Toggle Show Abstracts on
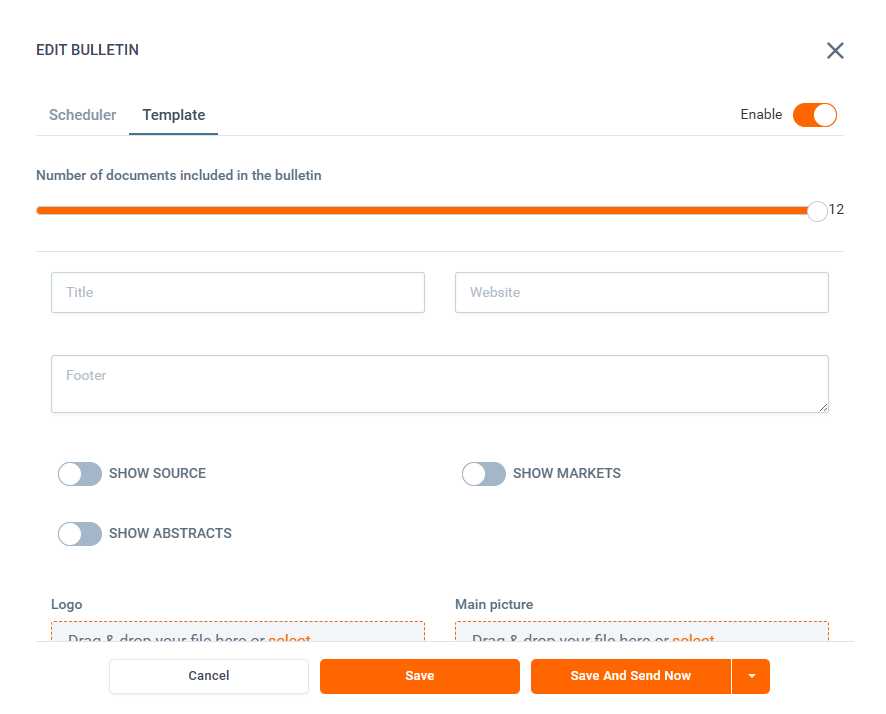 coord(80,534)
